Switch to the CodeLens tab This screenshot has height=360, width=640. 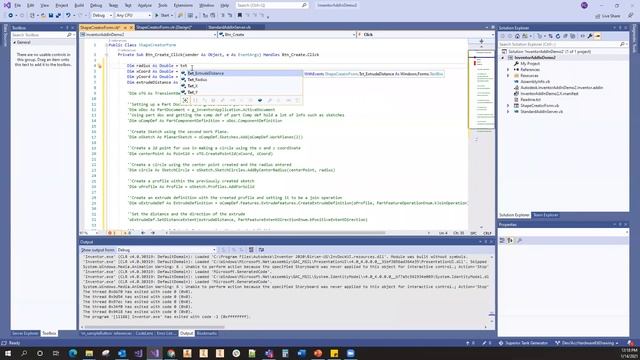click(x=144, y=333)
